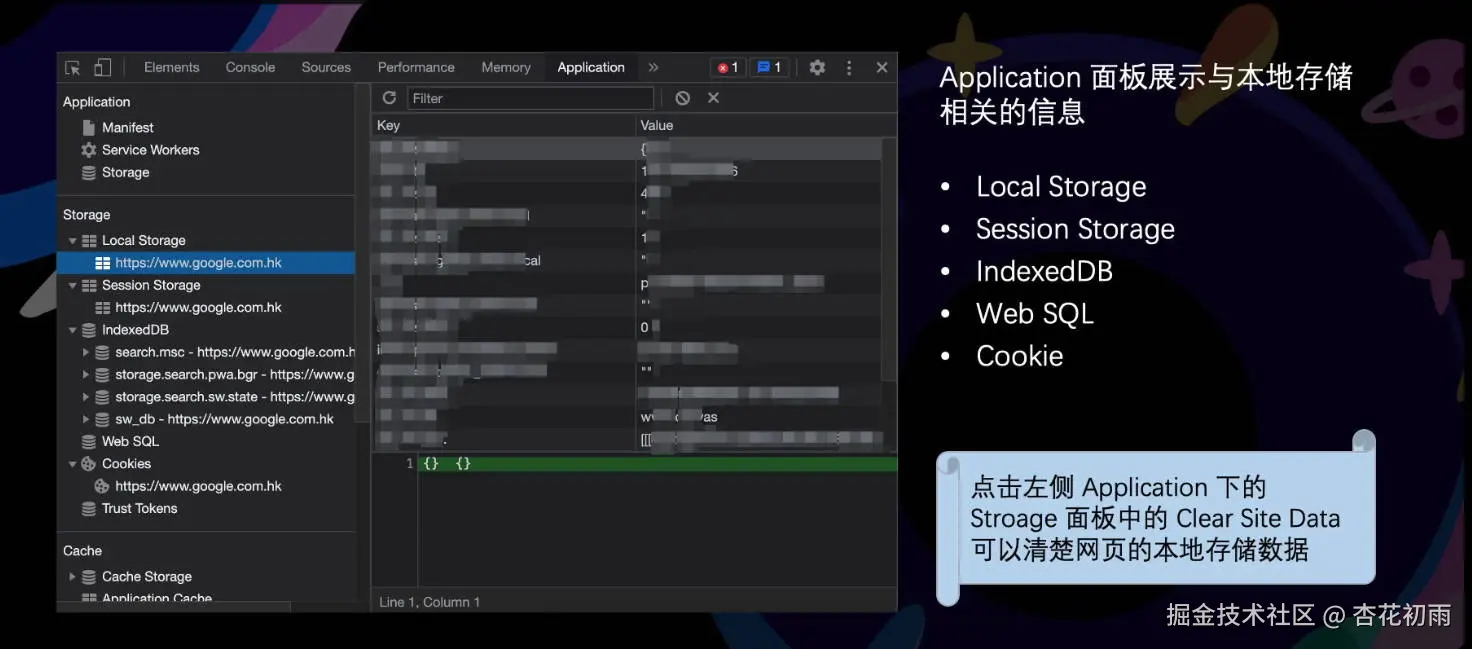Click the red error counter badge
The height and width of the screenshot is (649, 1472).
[x=726, y=67]
